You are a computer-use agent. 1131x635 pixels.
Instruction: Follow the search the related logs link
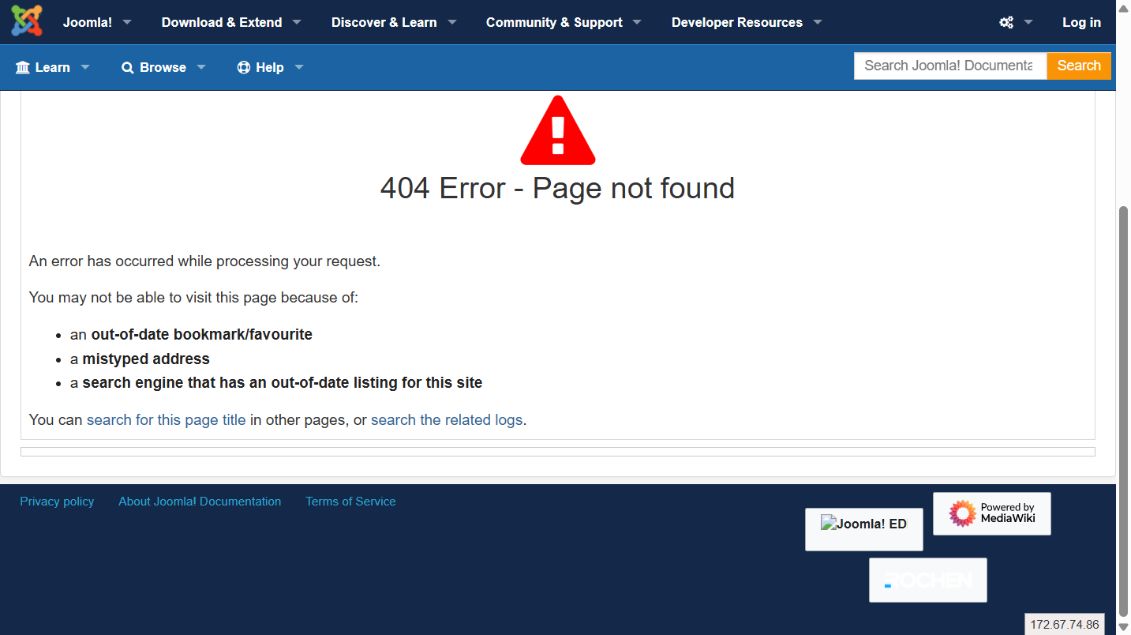click(446, 420)
